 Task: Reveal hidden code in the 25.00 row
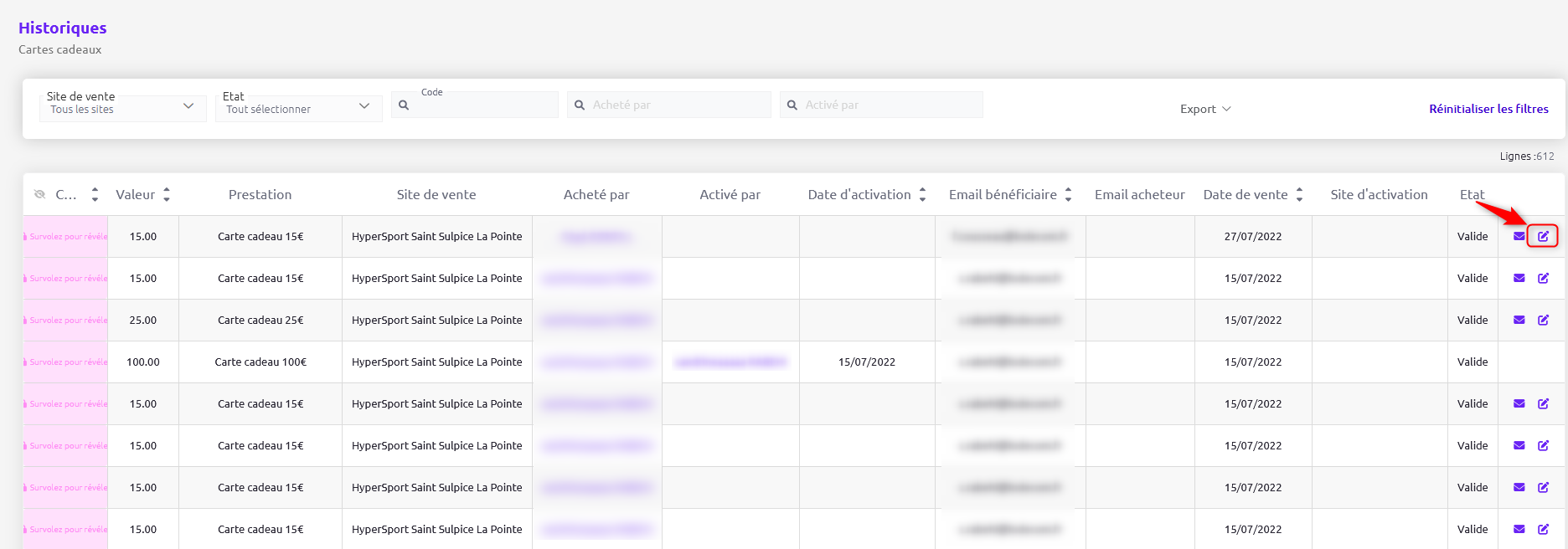click(65, 321)
